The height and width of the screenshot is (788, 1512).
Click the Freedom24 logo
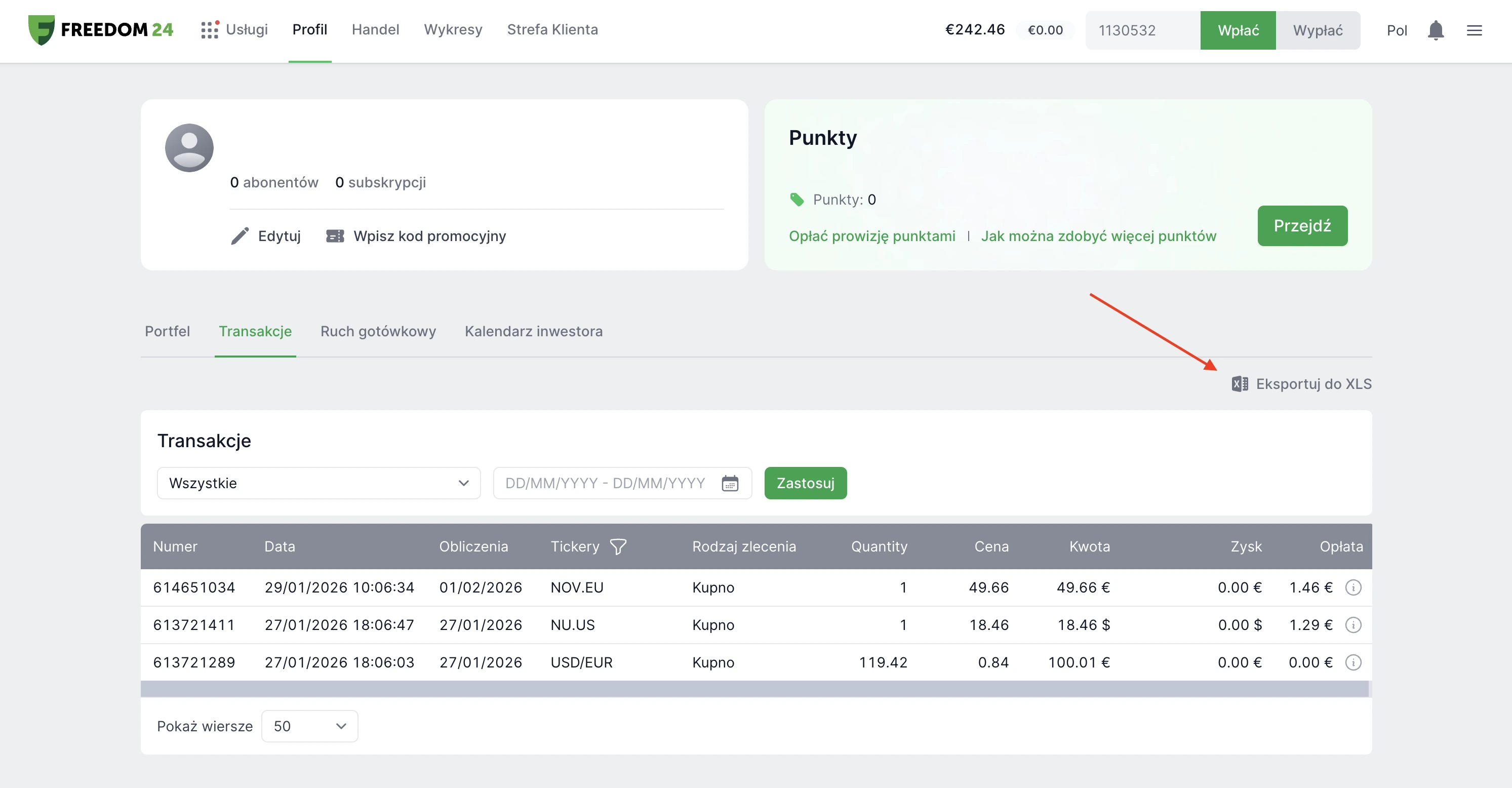tap(101, 30)
